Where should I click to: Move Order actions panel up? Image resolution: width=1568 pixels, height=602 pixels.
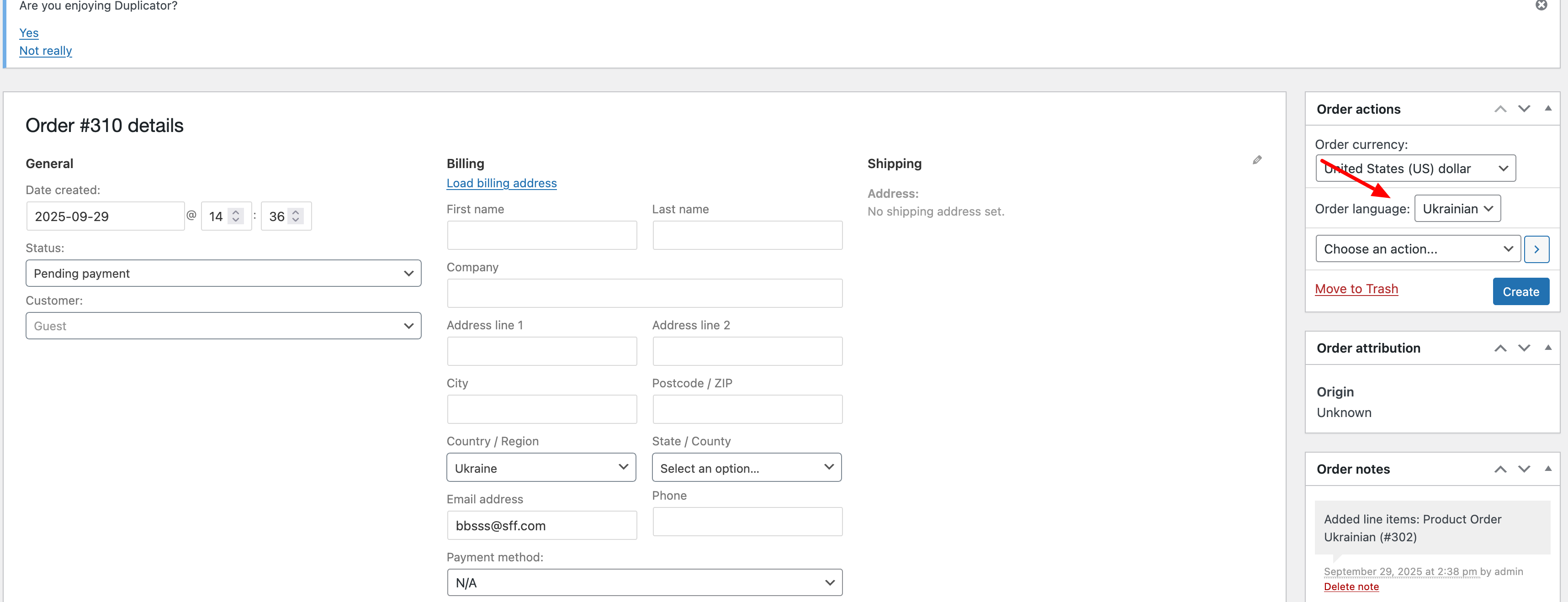(1500, 109)
